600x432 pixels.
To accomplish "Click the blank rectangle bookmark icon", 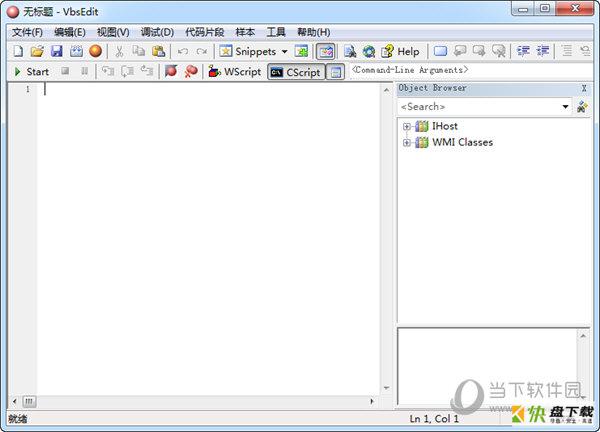I will [440, 51].
